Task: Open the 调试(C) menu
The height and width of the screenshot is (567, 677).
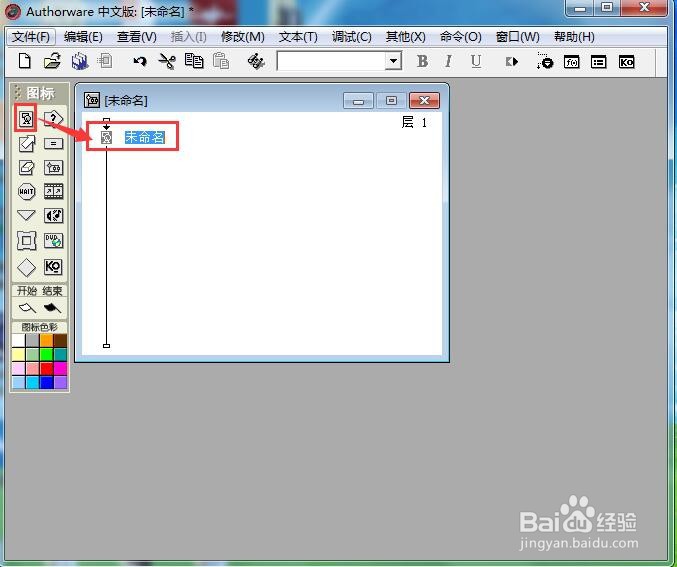Action: point(352,37)
